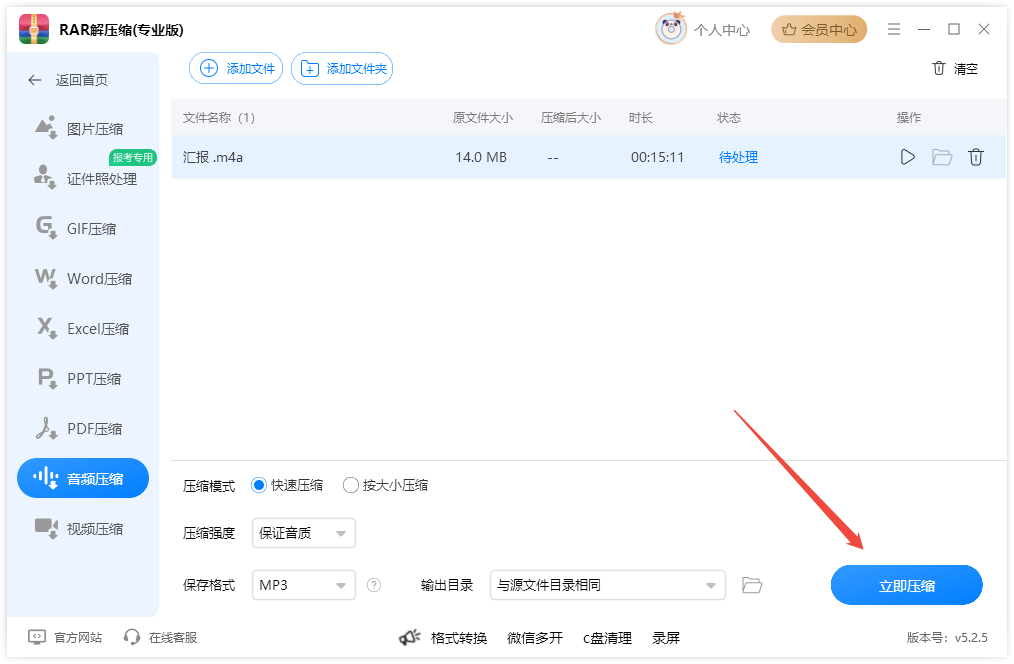Click the 添加文件 button
The width and height of the screenshot is (1014, 664).
(235, 69)
